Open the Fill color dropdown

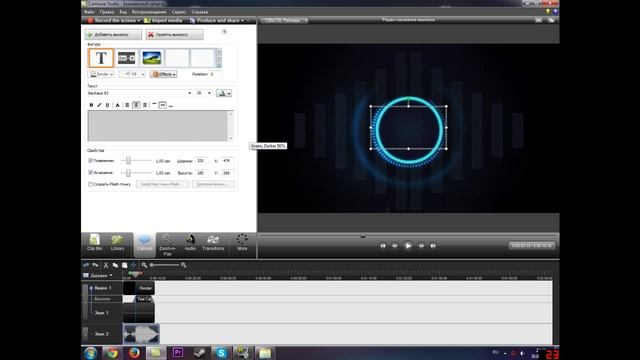click(132, 74)
